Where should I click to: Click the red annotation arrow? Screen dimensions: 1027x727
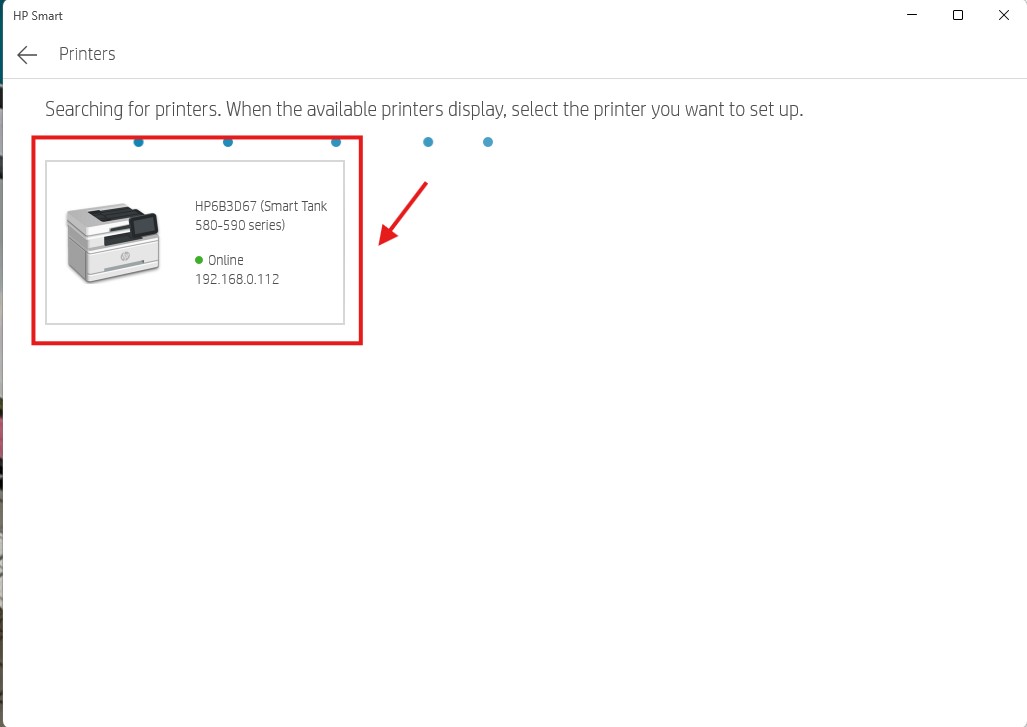click(x=403, y=212)
